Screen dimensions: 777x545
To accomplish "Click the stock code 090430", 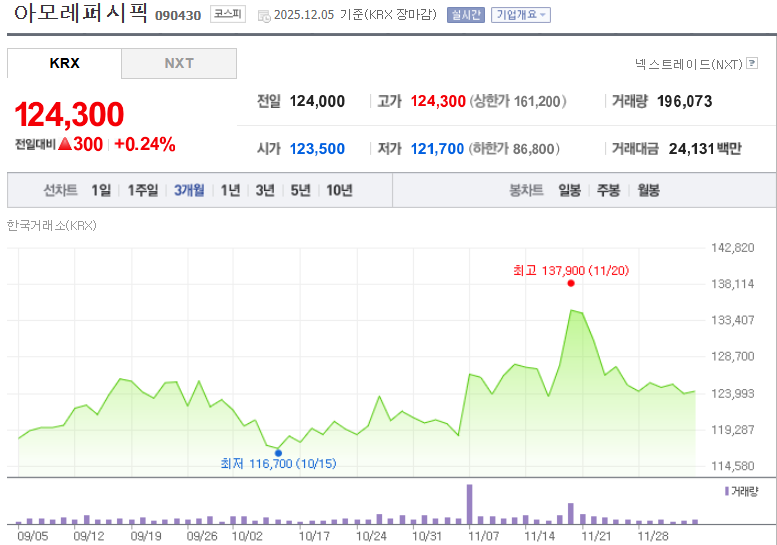I will [x=178, y=16].
